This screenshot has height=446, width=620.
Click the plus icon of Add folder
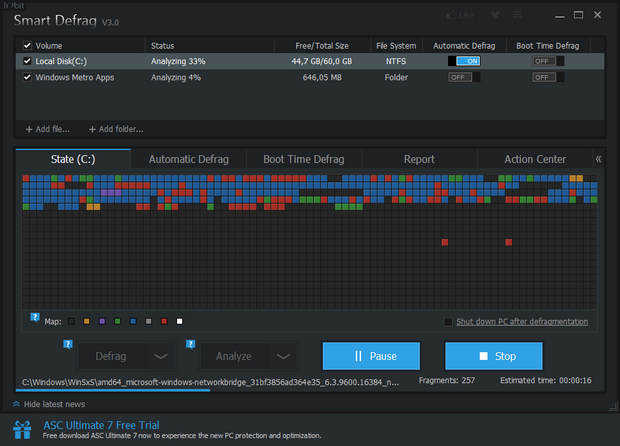pos(92,129)
